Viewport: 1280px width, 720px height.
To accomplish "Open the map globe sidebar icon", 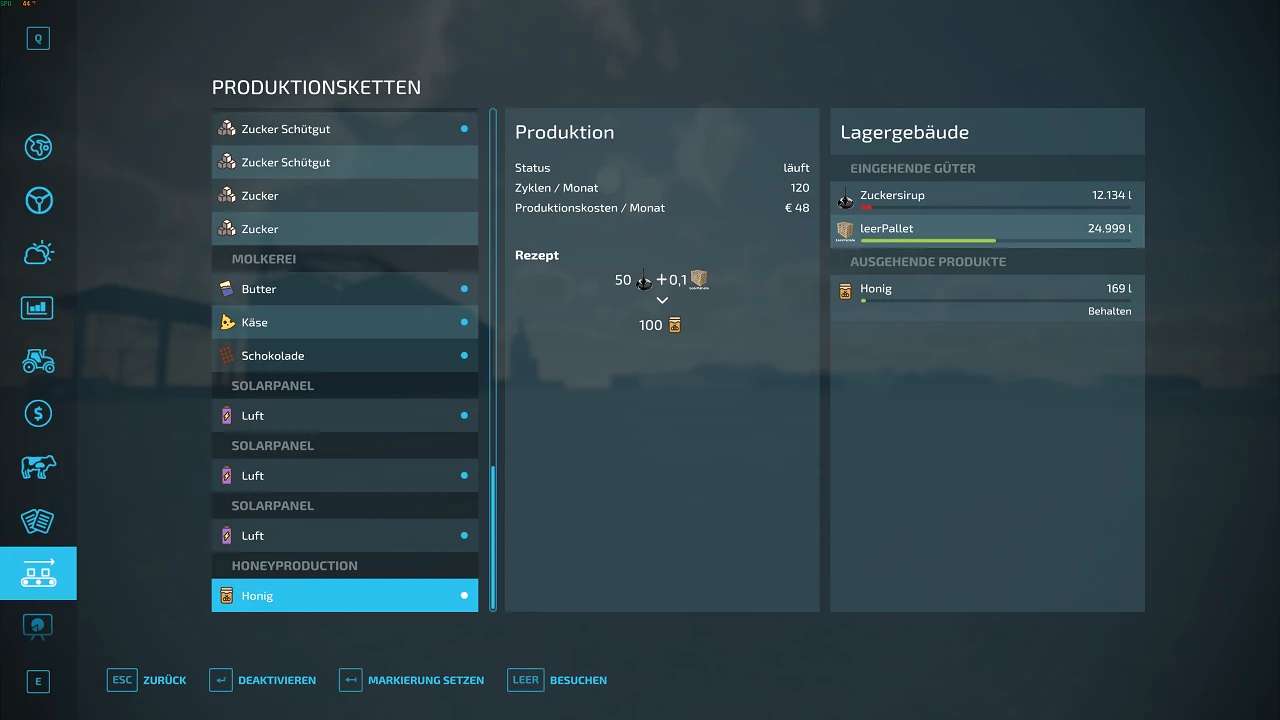I will tap(38, 147).
